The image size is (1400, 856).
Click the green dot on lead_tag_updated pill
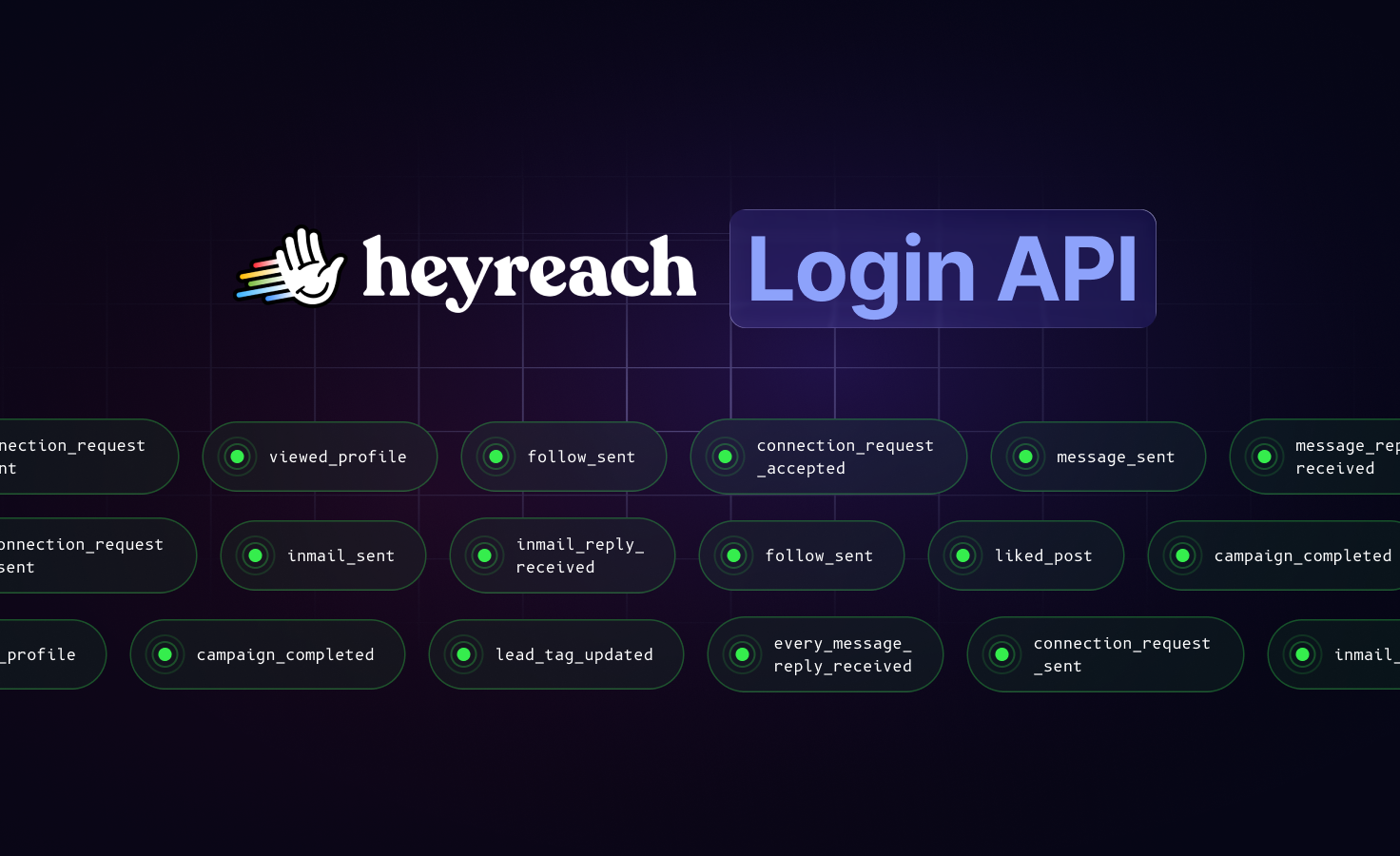464,654
